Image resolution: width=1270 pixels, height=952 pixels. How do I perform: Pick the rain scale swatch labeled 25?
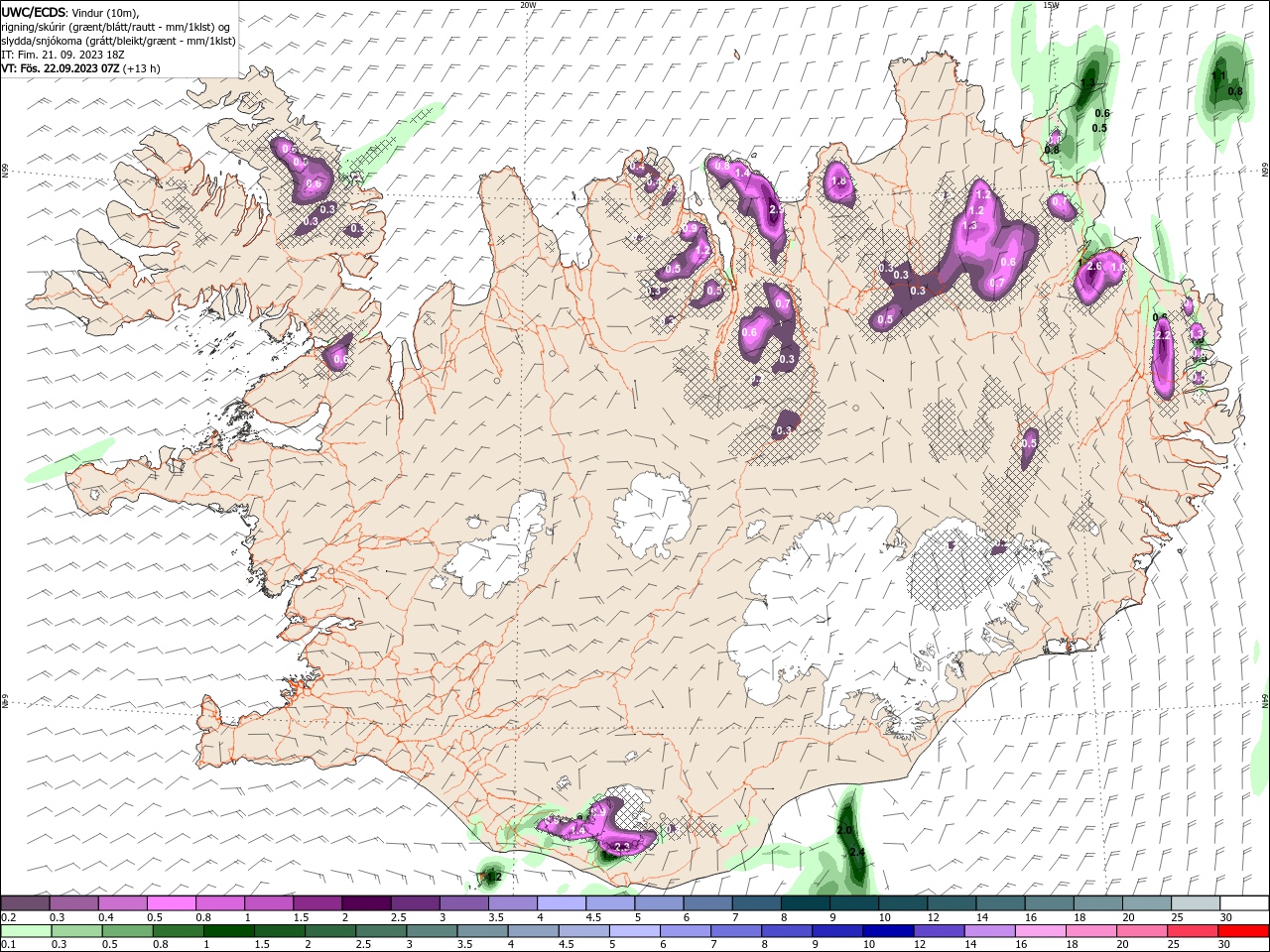point(1192,931)
